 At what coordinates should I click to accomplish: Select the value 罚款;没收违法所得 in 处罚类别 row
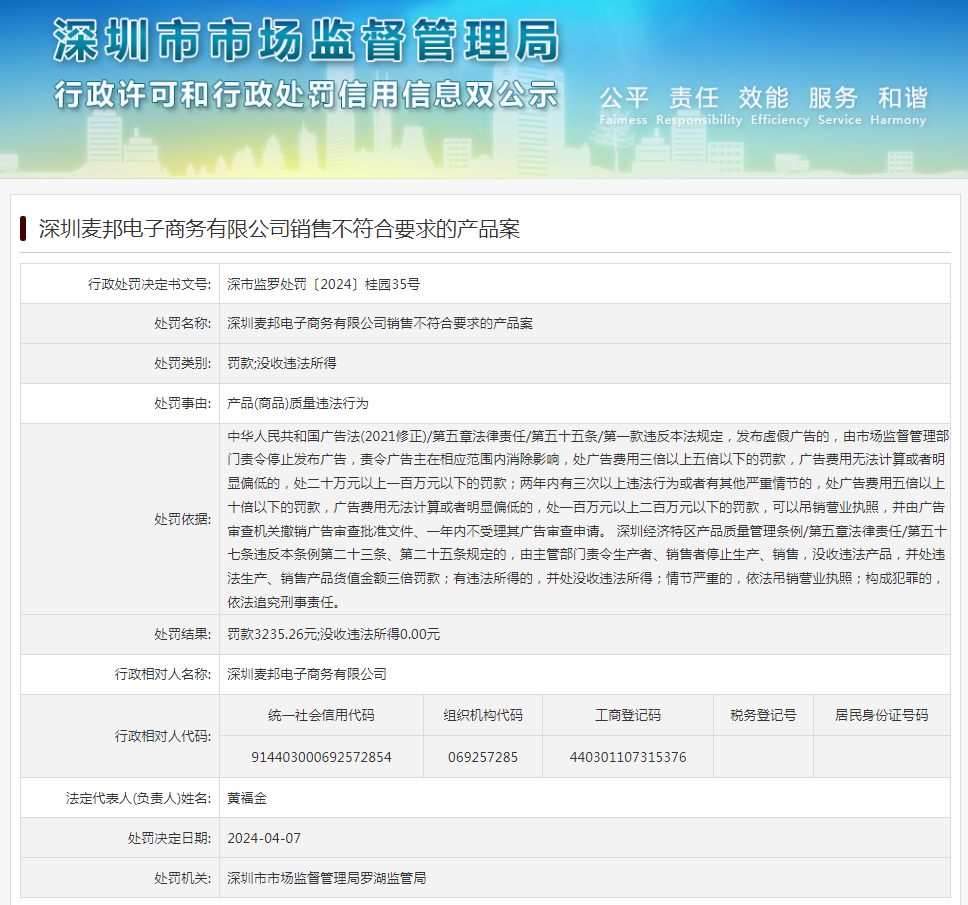pos(282,363)
